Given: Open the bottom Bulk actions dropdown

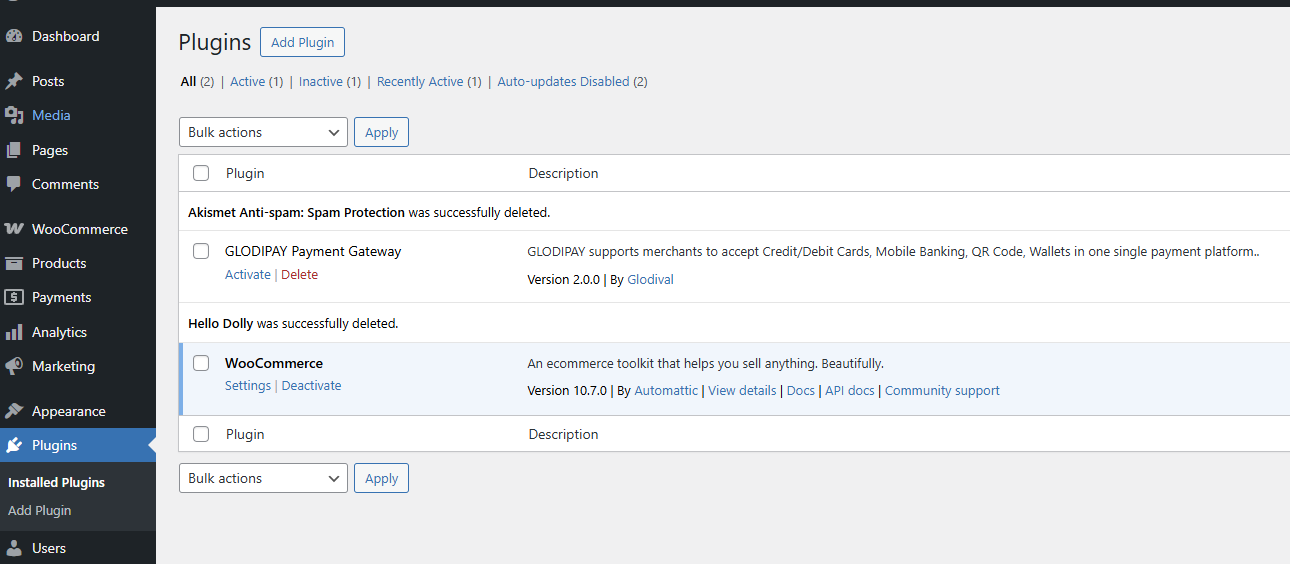Looking at the screenshot, I should click(263, 478).
